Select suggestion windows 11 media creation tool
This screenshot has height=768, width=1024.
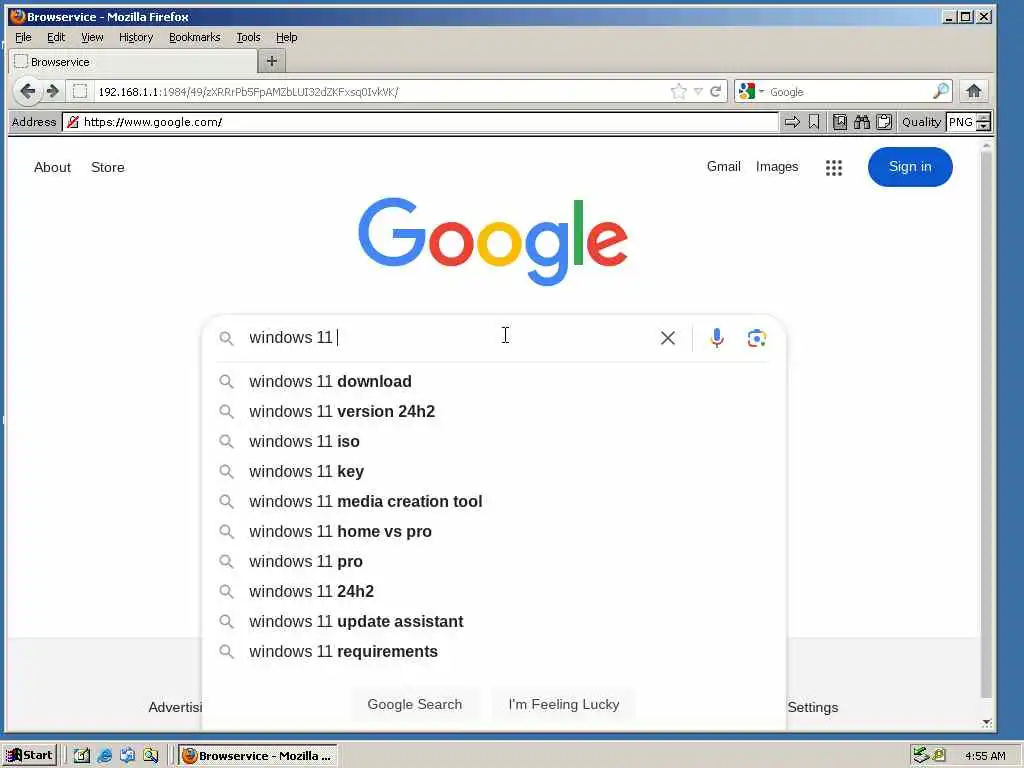(494, 502)
